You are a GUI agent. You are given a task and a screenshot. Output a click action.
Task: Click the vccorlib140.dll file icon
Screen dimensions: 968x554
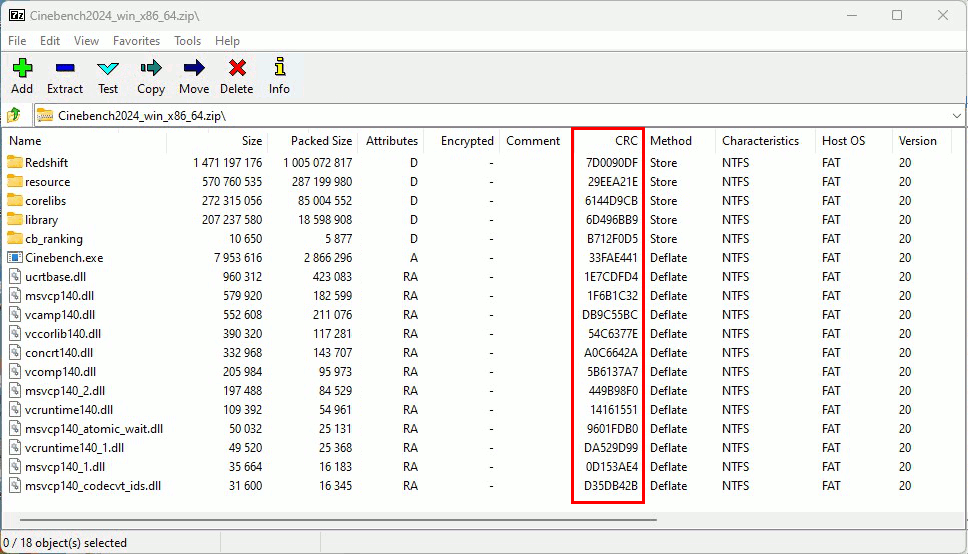pos(15,334)
